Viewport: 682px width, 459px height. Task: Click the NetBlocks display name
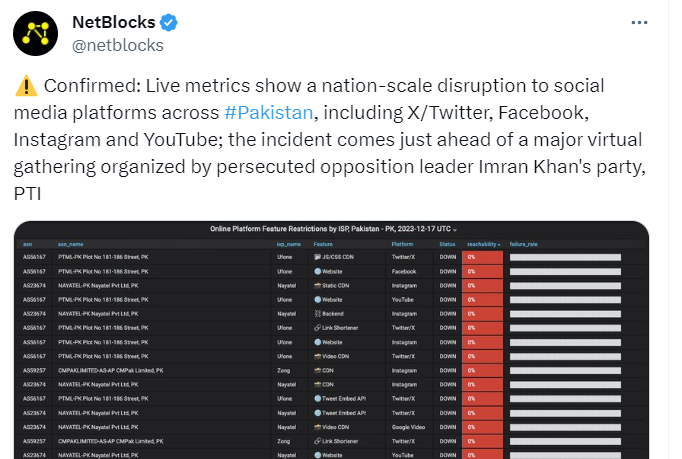[x=114, y=22]
